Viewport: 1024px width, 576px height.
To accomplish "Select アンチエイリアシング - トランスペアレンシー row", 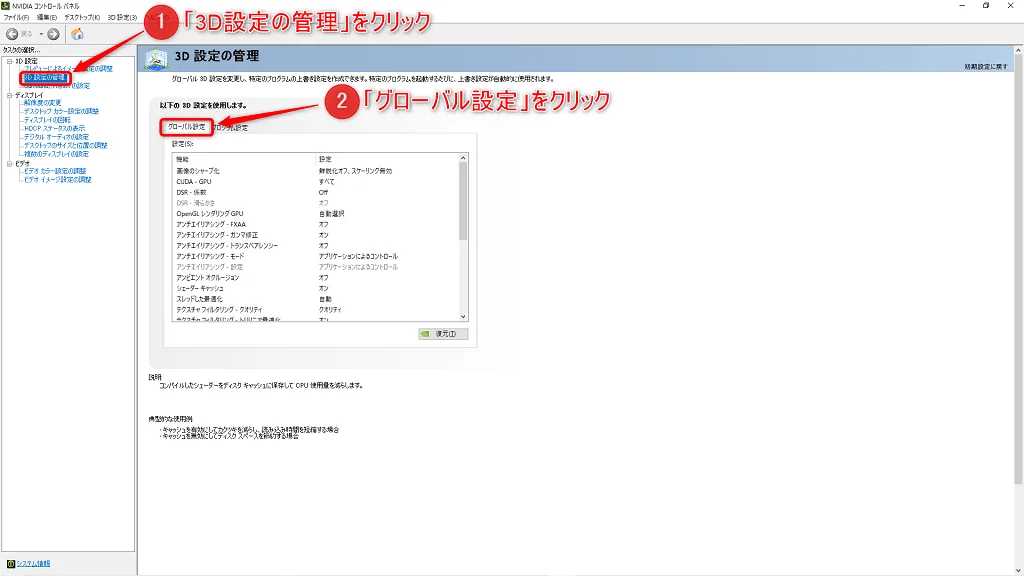I will (316, 246).
